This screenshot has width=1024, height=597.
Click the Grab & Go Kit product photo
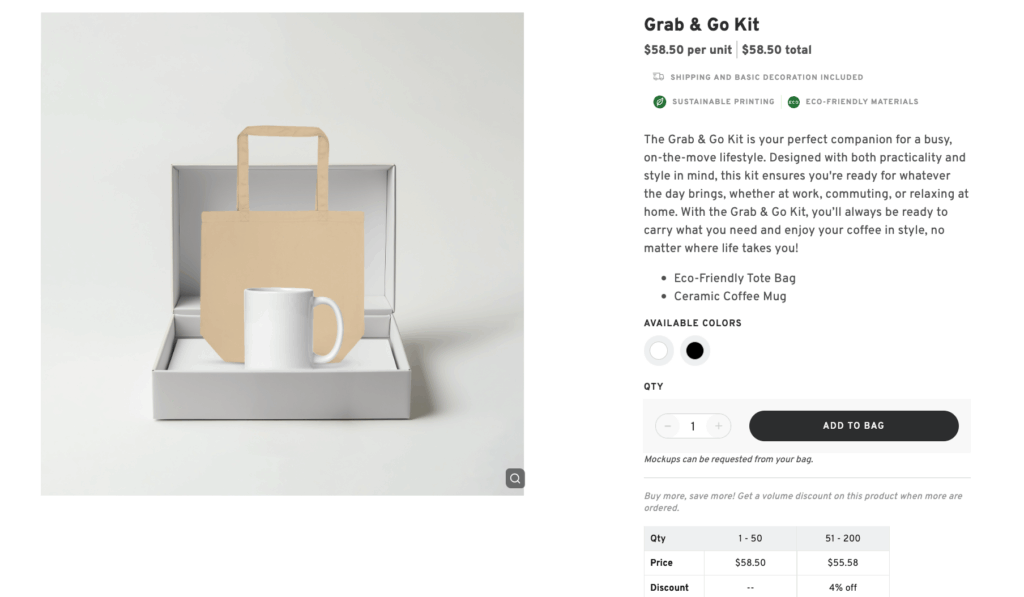(280, 253)
